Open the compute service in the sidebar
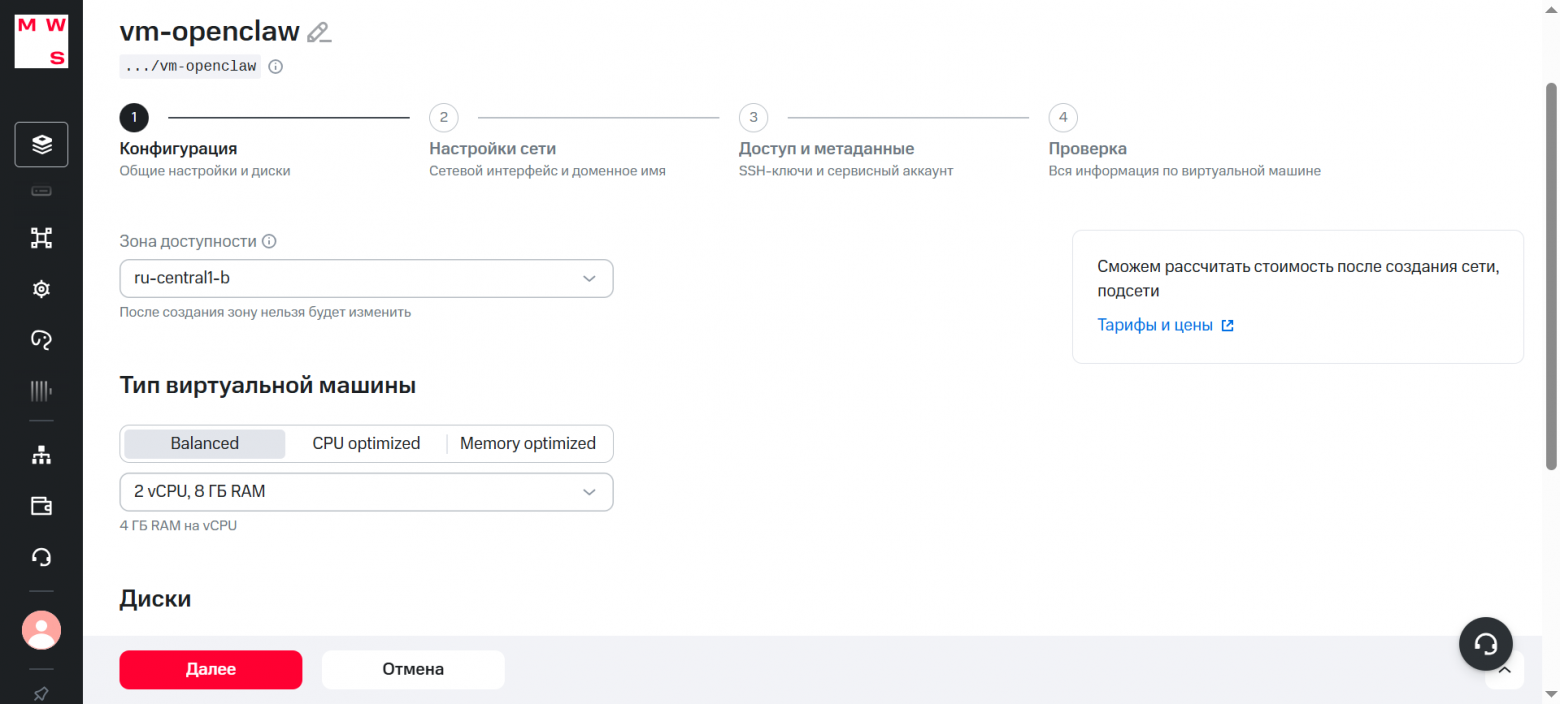 click(40, 144)
